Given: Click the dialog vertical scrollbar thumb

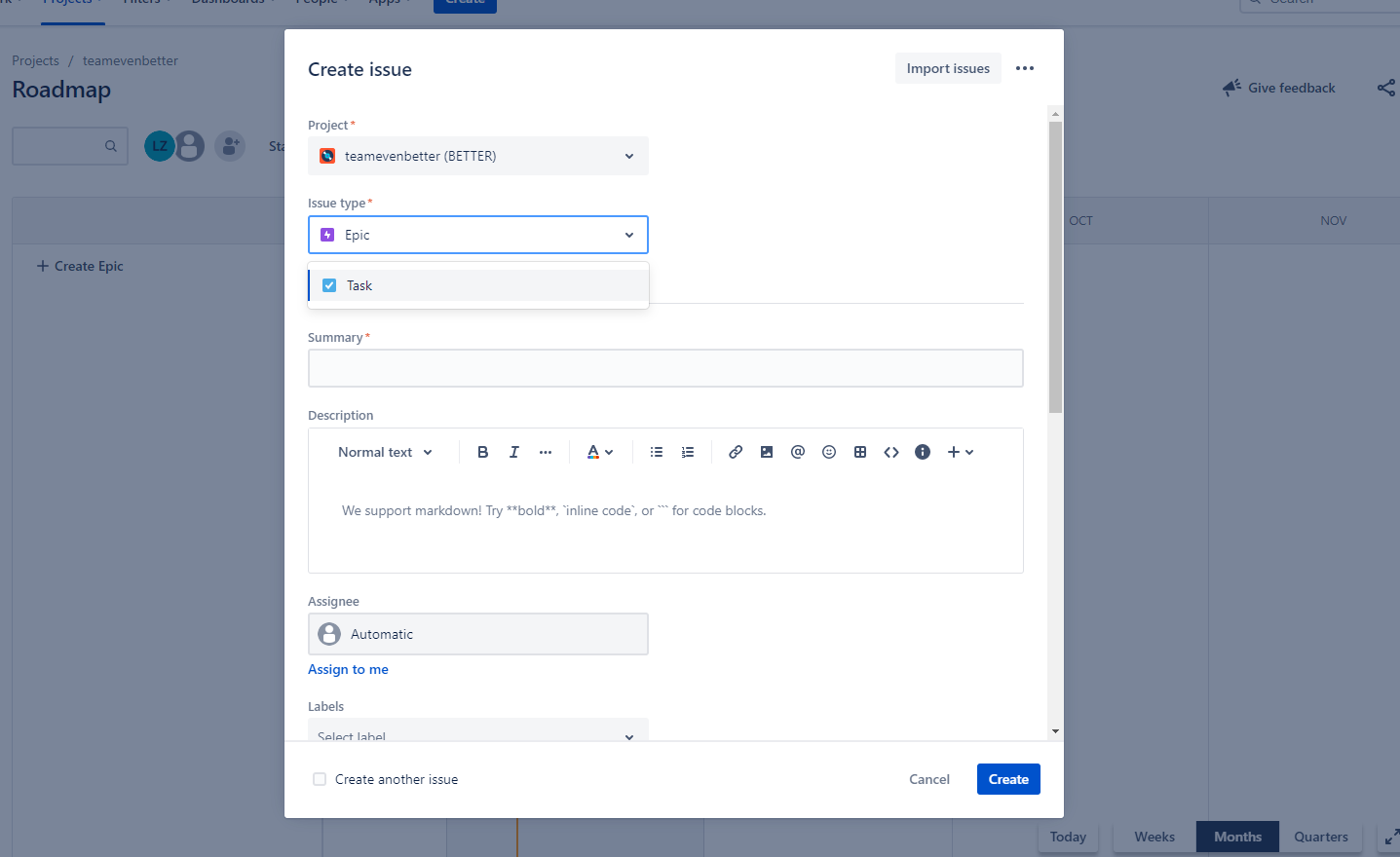Looking at the screenshot, I should [x=1055, y=268].
